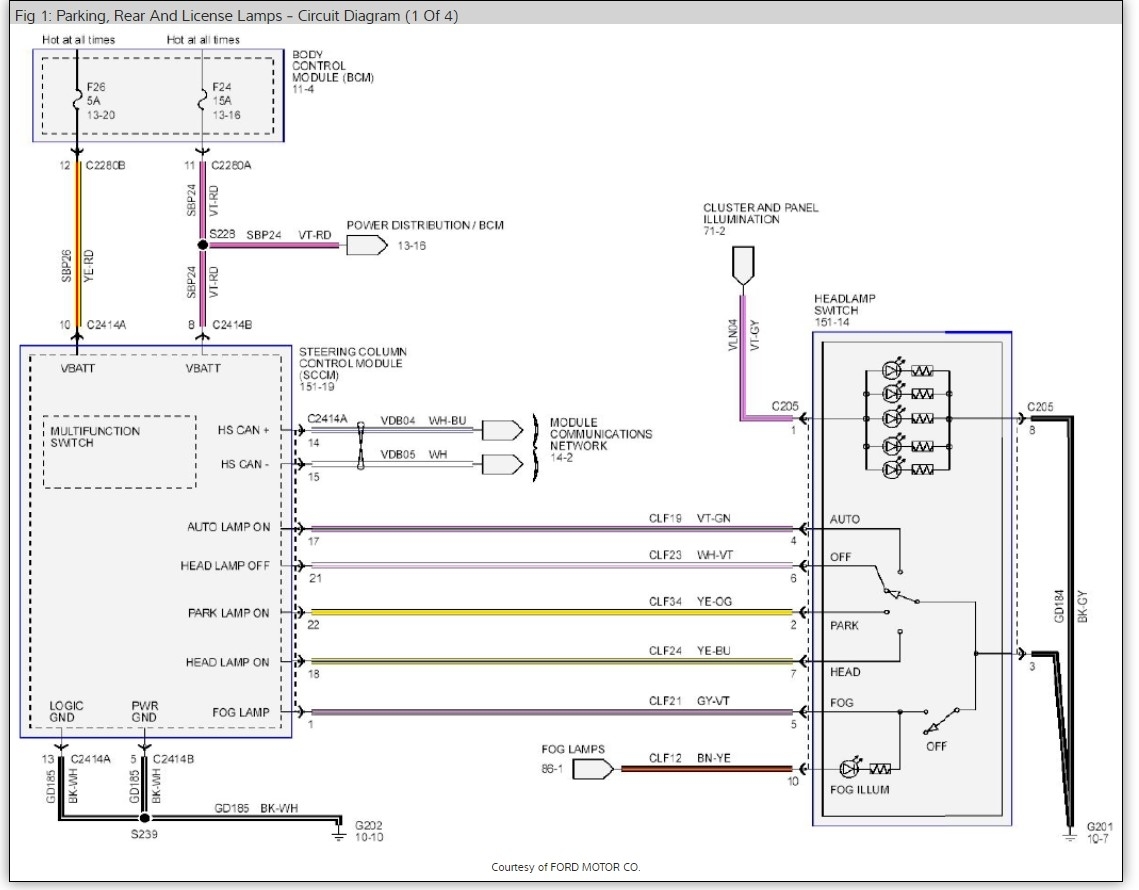
Task: Click the F24 15A fuse symbol
Action: coord(203,99)
